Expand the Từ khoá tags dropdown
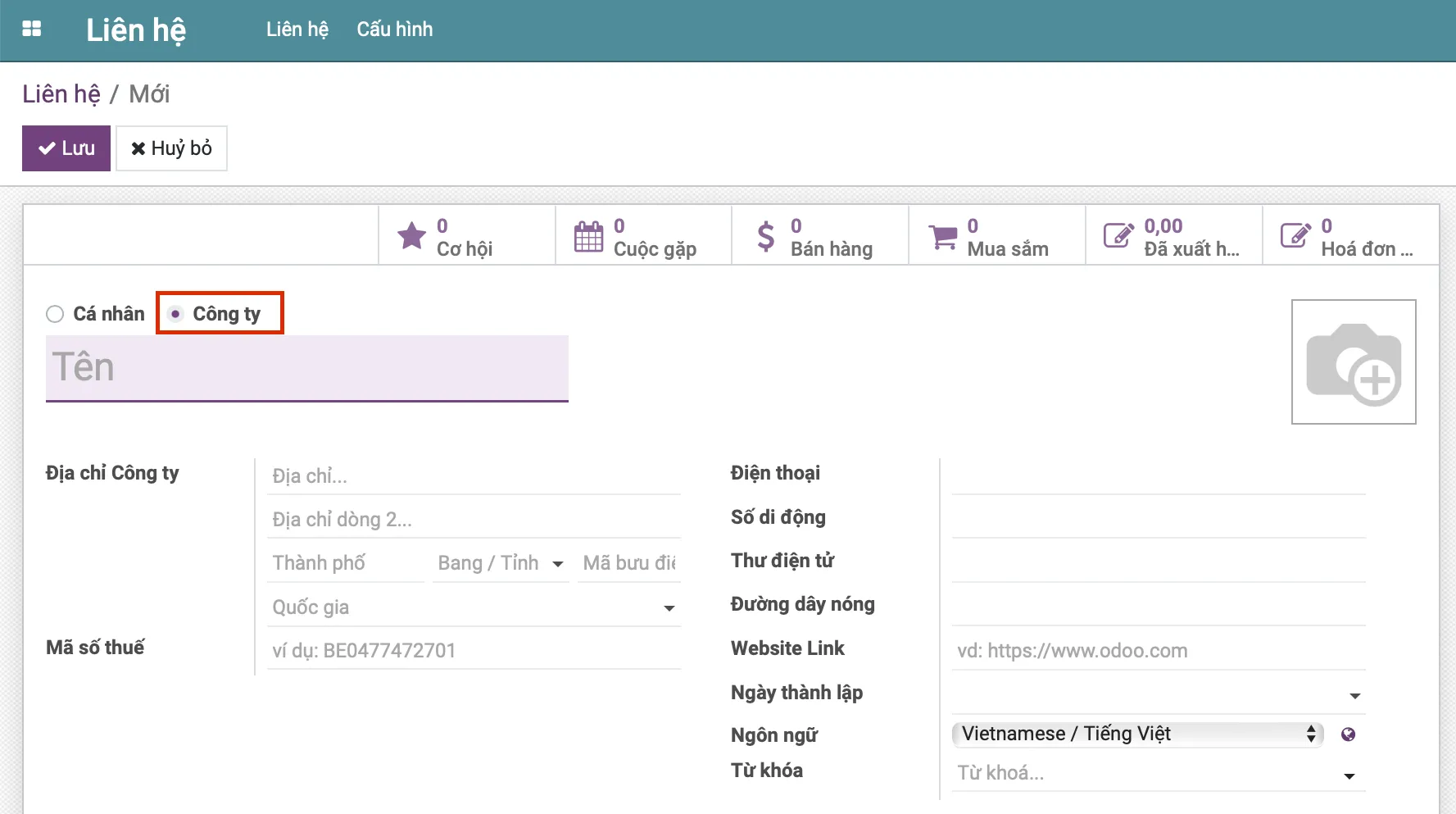1456x814 pixels. [x=1349, y=775]
